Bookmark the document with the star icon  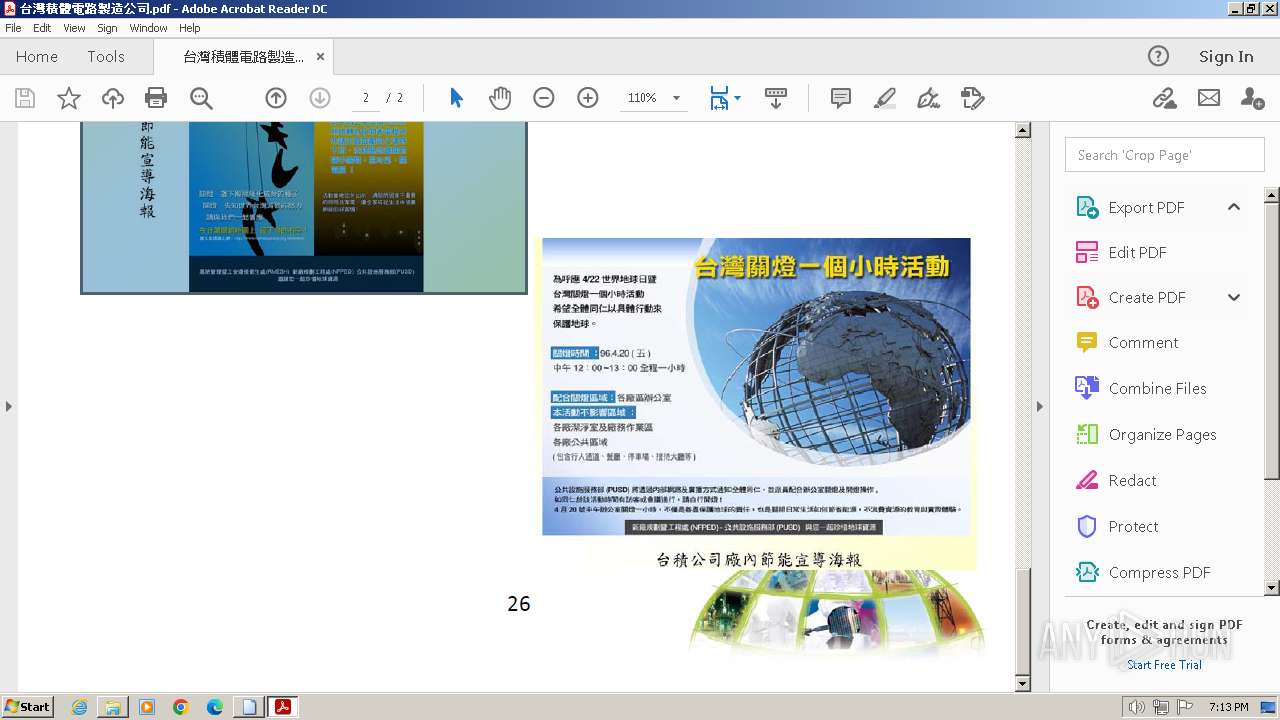click(x=69, y=98)
